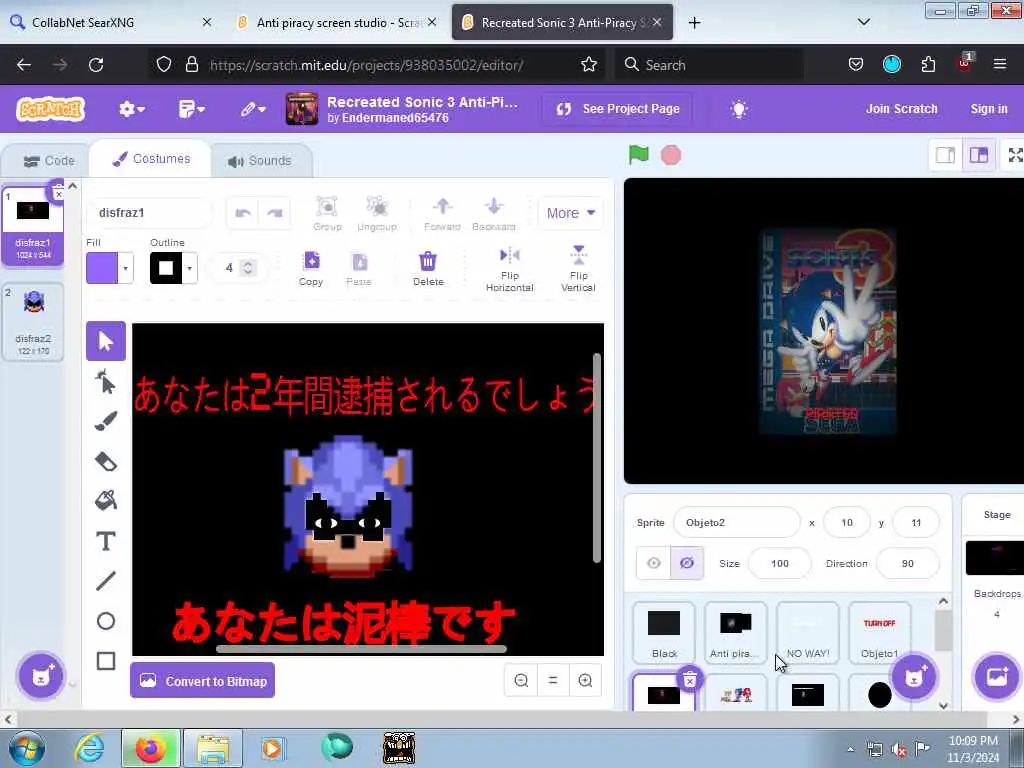Viewport: 1024px width, 768px height.
Task: Switch to small stage layout
Action: click(x=945, y=155)
